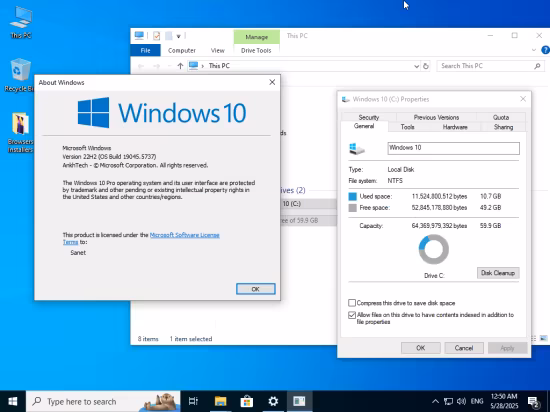
Task: Refresh the This PC view
Action: [426, 66]
